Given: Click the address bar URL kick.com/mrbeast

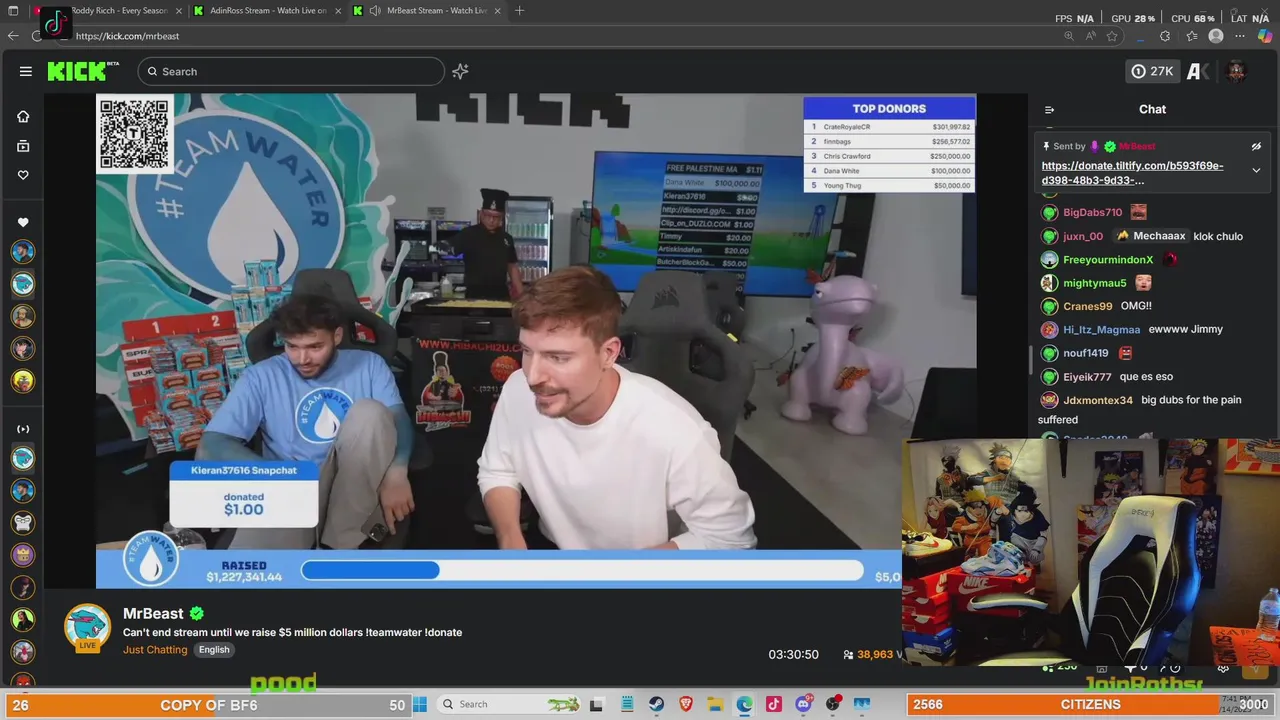Looking at the screenshot, I should [127, 36].
